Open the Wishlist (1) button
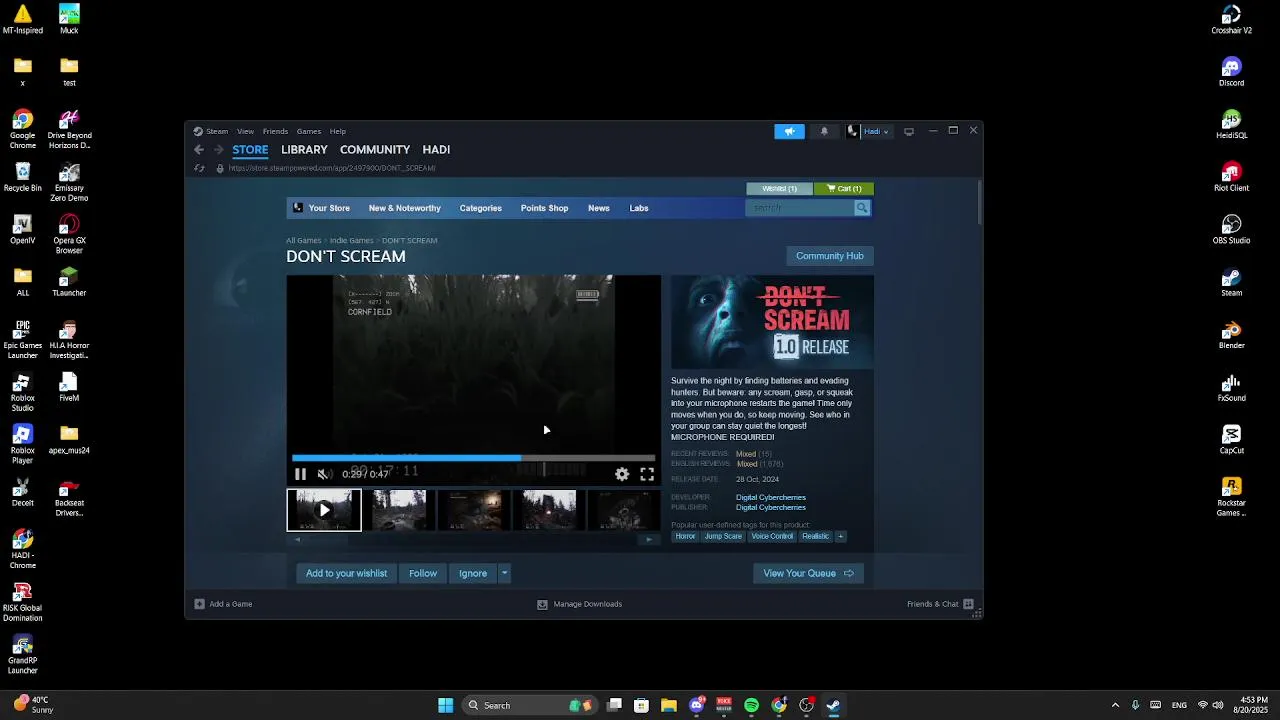The image size is (1280, 720). tap(779, 188)
